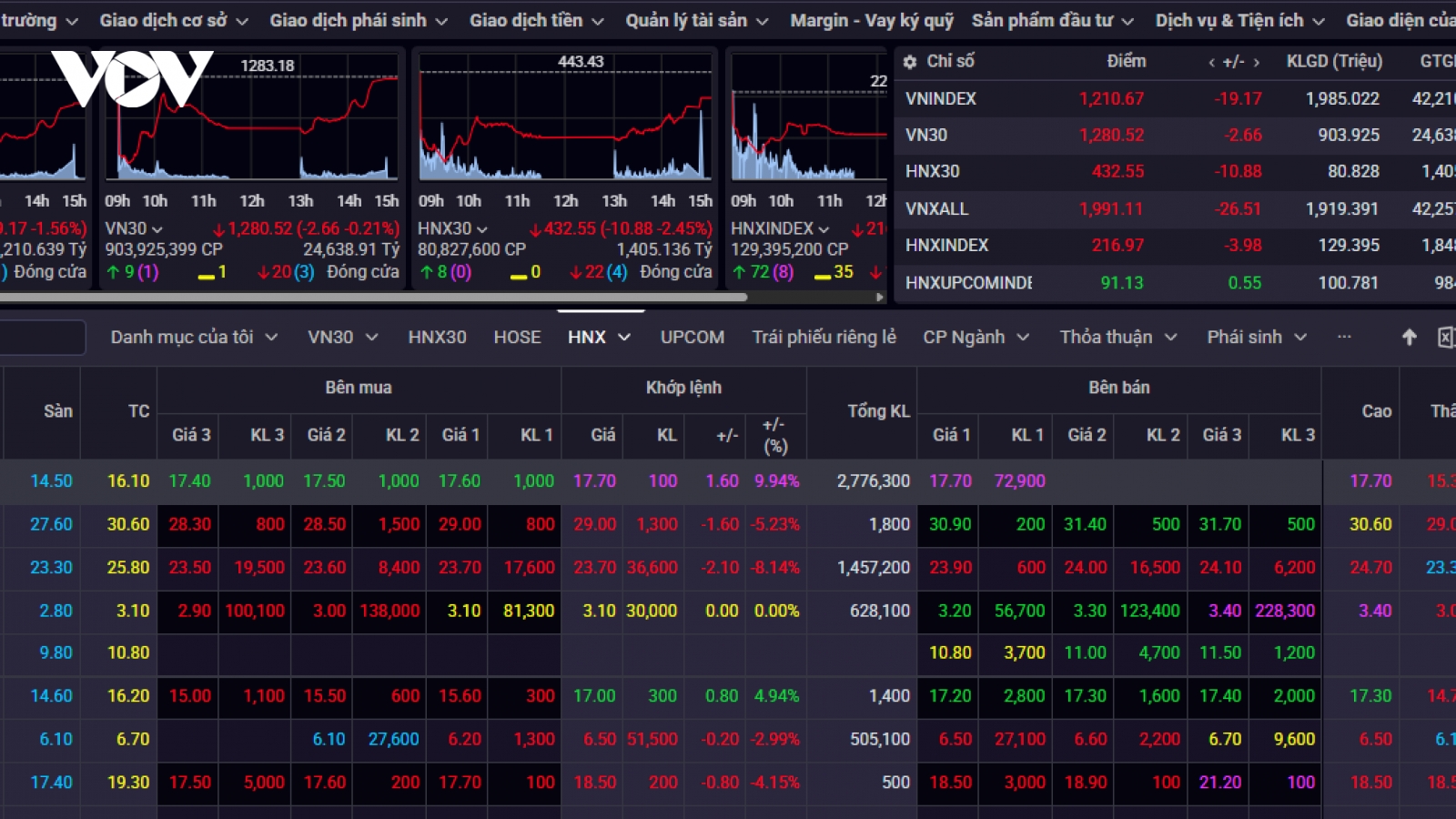1456x819 pixels.
Task: Click the next arrow beside +/- column
Action: point(1257,63)
